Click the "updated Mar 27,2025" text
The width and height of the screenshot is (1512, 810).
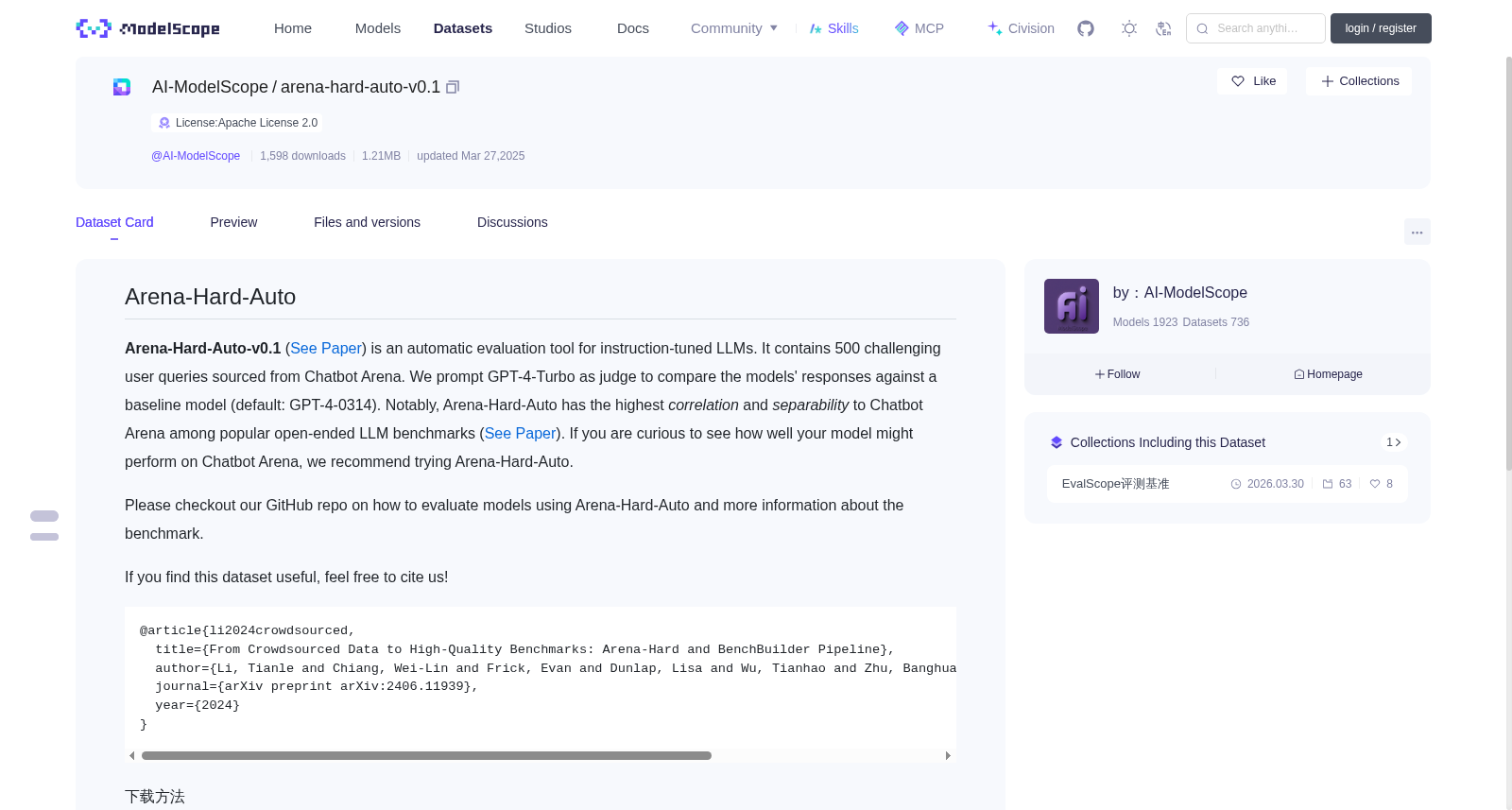coord(471,156)
